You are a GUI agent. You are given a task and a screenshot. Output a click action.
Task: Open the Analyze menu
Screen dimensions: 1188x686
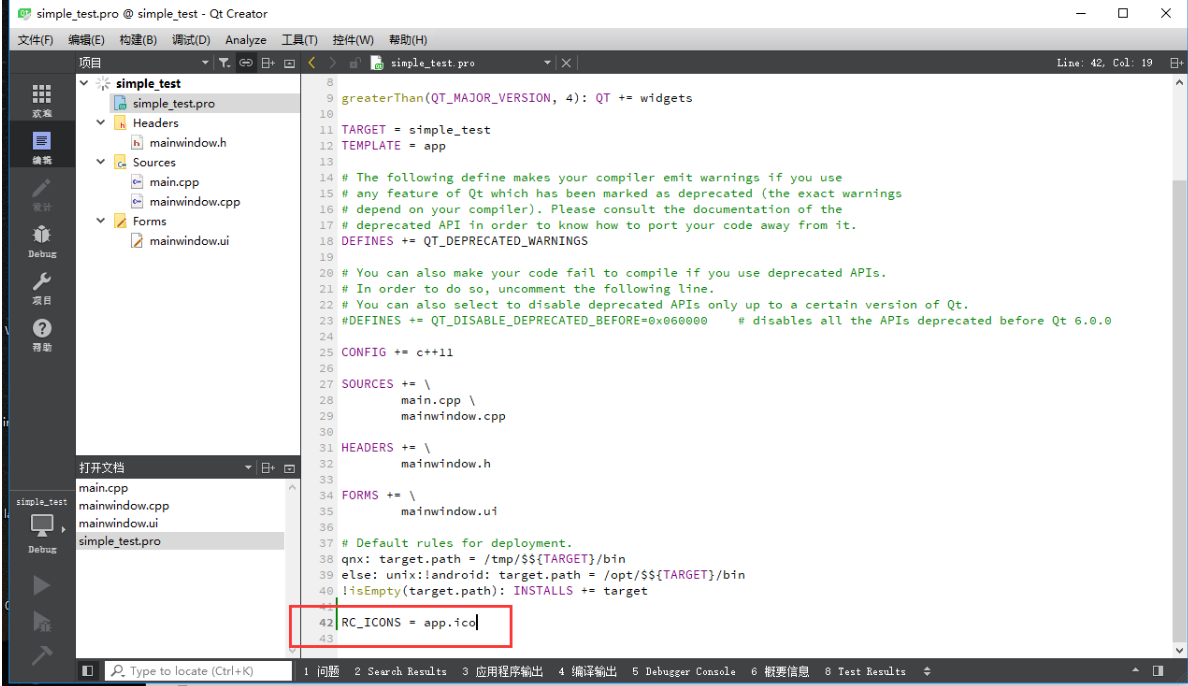tap(245, 40)
